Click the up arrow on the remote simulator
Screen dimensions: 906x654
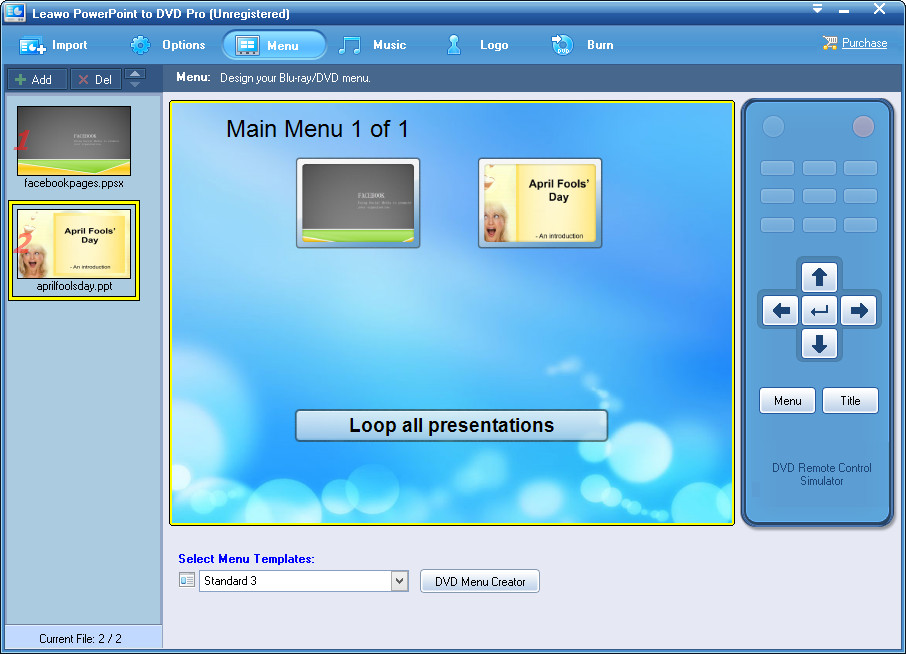tap(819, 277)
